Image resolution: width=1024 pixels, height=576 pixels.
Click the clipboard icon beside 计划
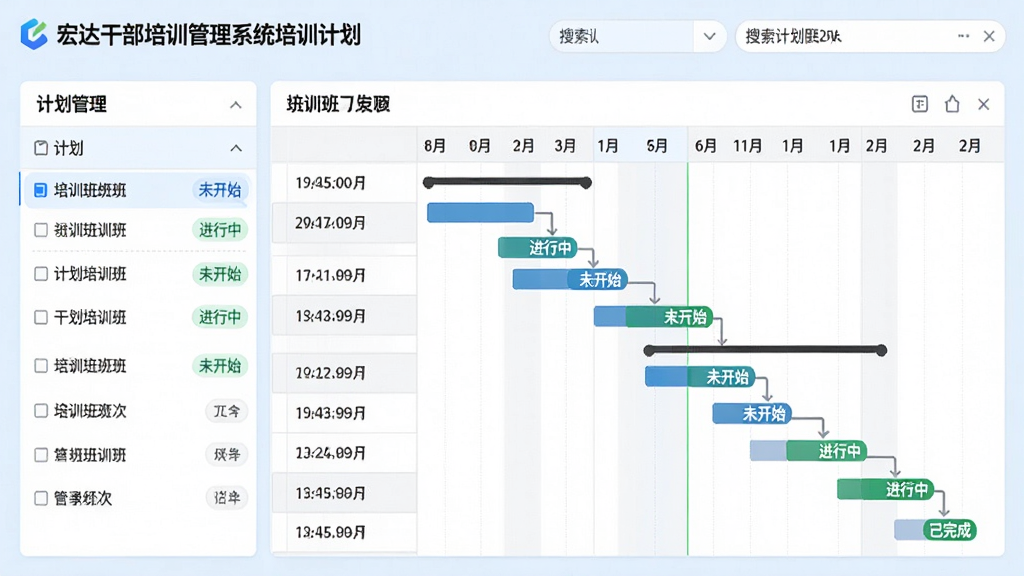(40, 148)
